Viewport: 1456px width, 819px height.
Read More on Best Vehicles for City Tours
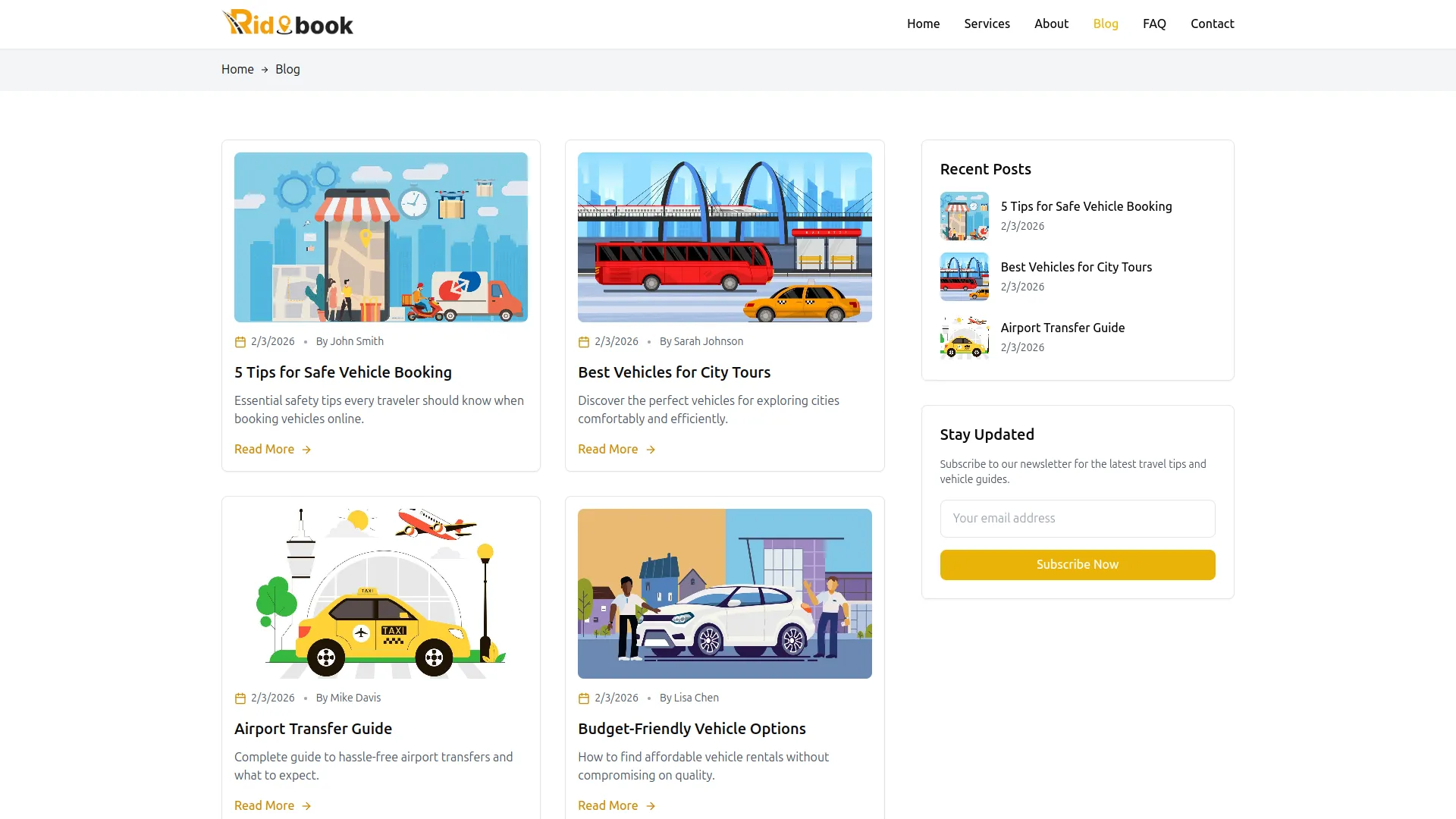(617, 449)
